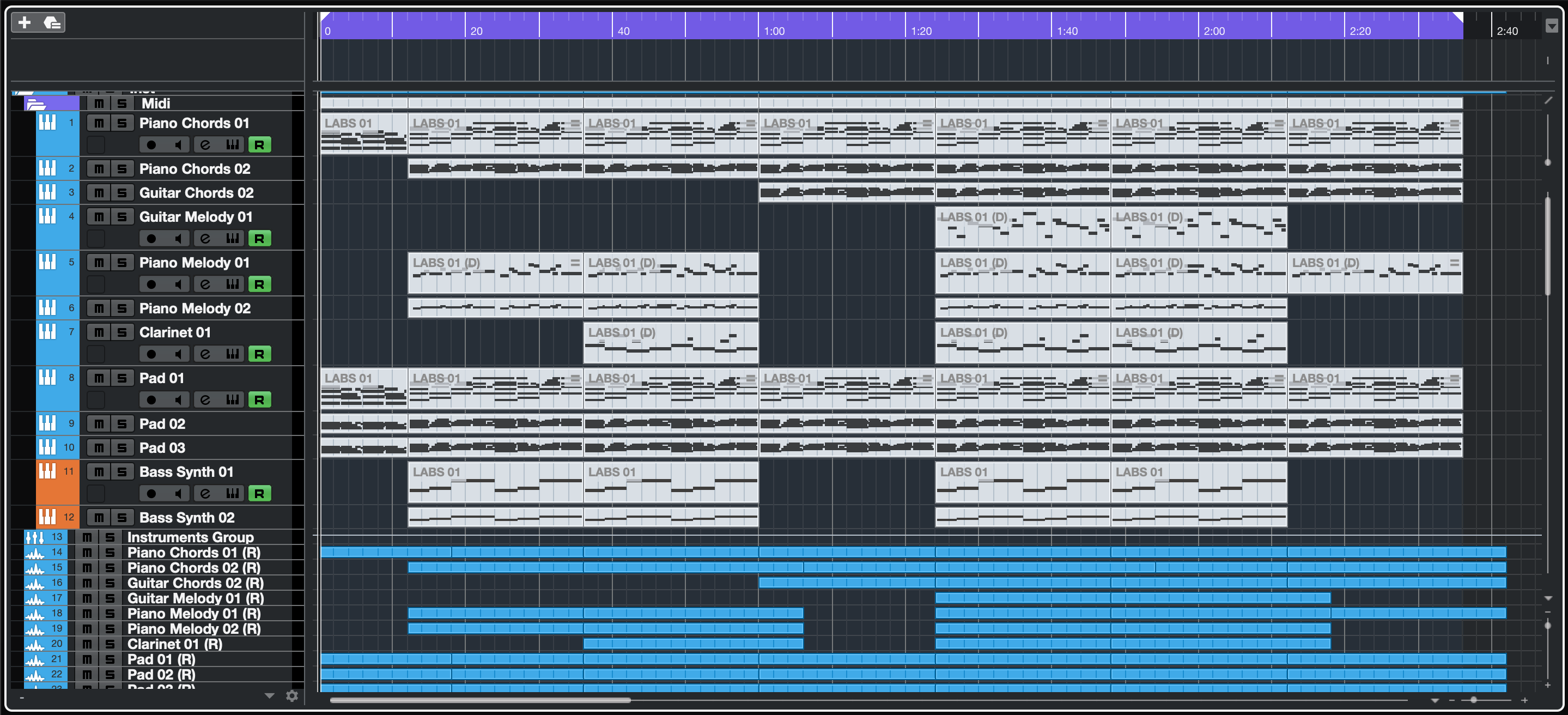Open the ruler display format dropdown arrow

1552,26
